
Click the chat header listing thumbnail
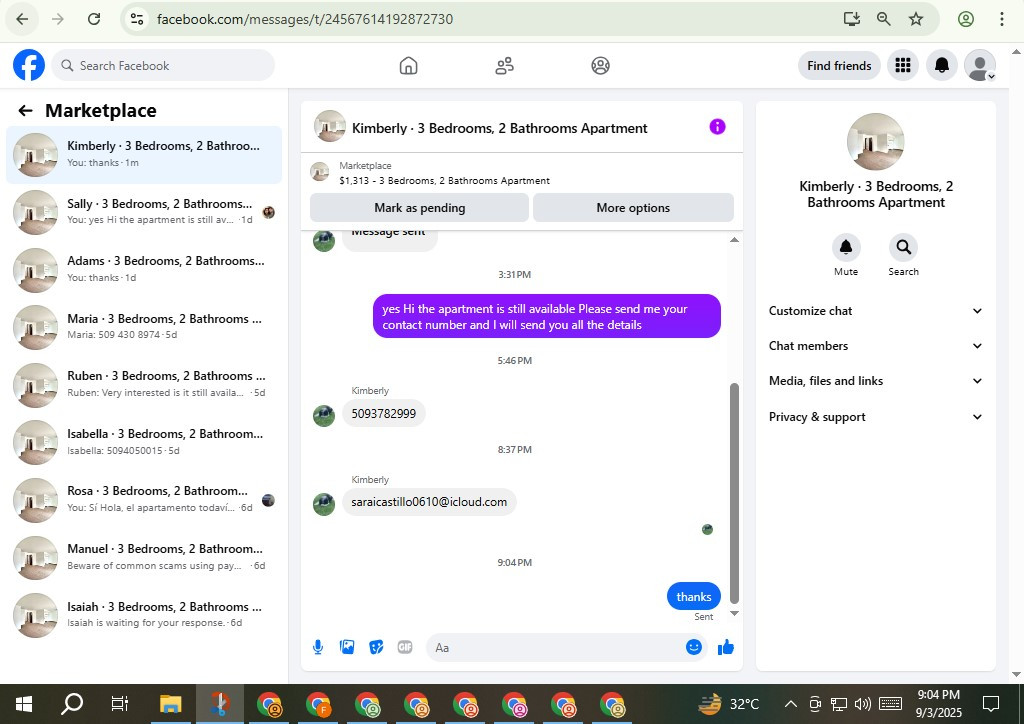pyautogui.click(x=330, y=127)
